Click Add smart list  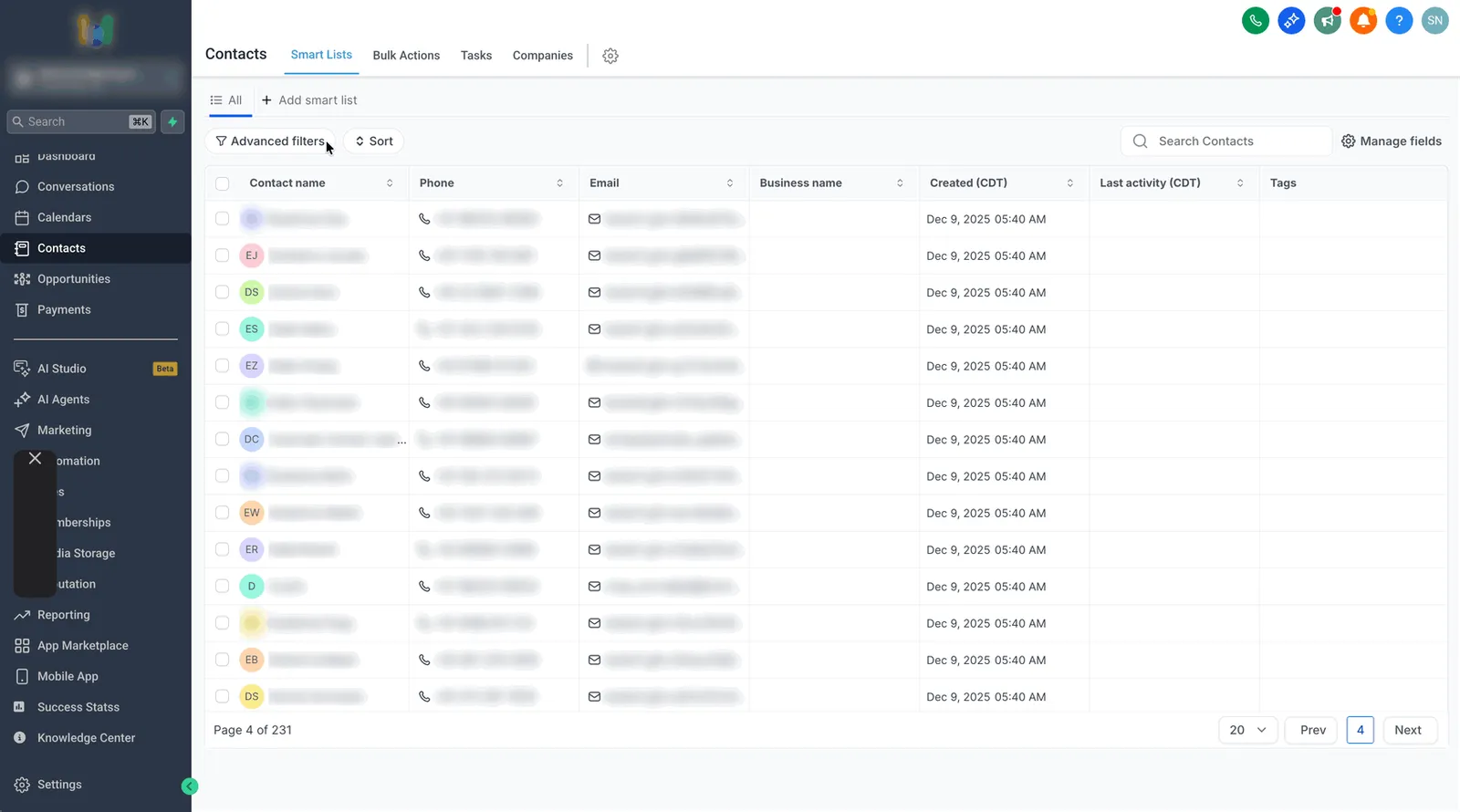click(309, 100)
